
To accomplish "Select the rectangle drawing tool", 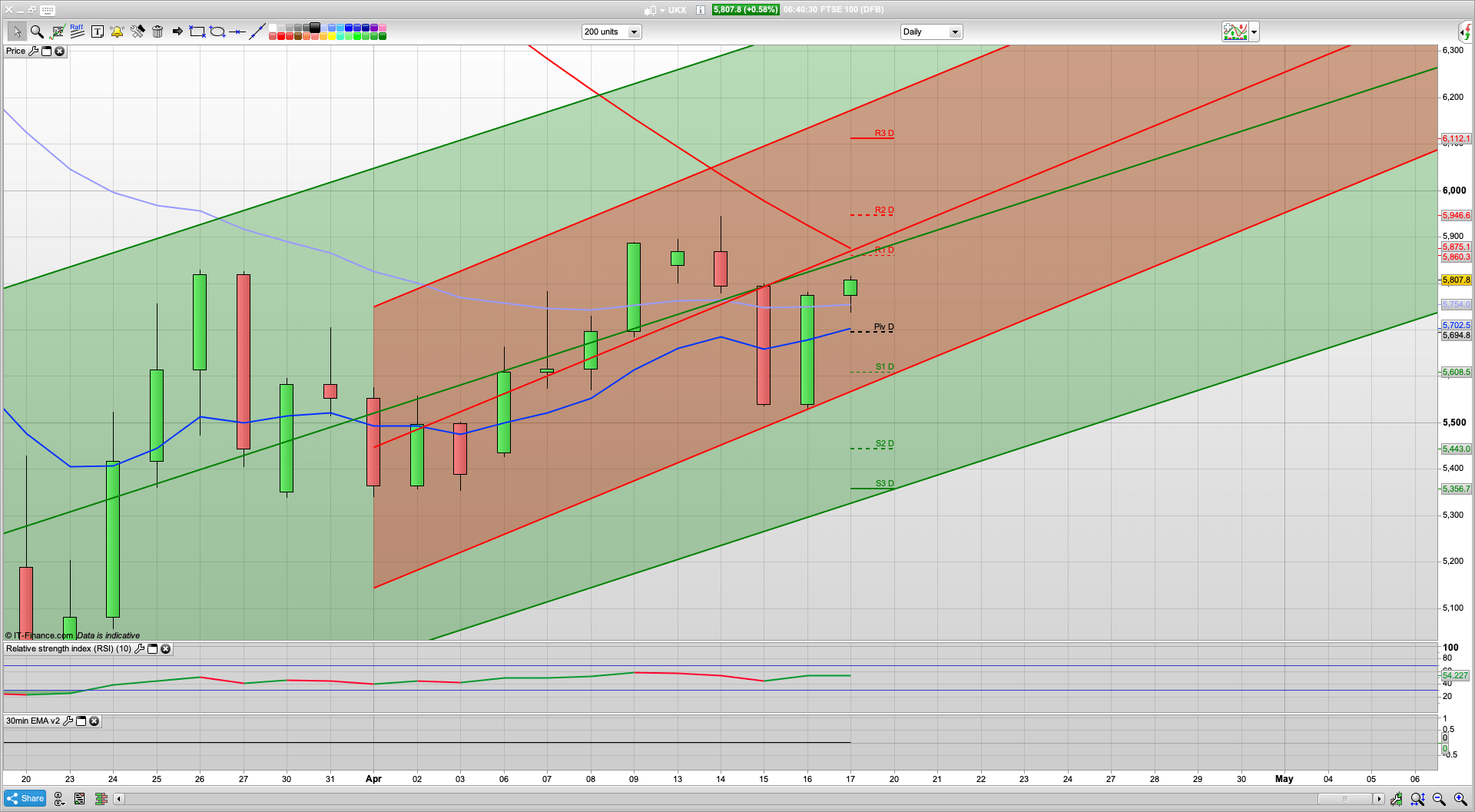I will [197, 31].
